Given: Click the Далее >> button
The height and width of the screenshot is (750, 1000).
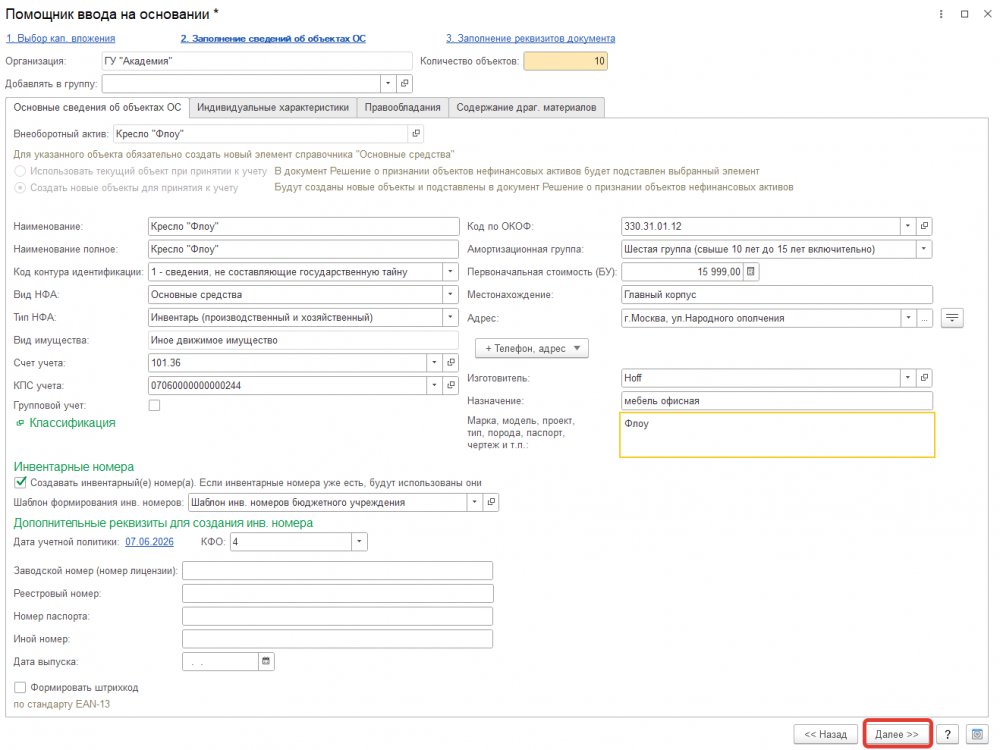Looking at the screenshot, I should point(897,735).
